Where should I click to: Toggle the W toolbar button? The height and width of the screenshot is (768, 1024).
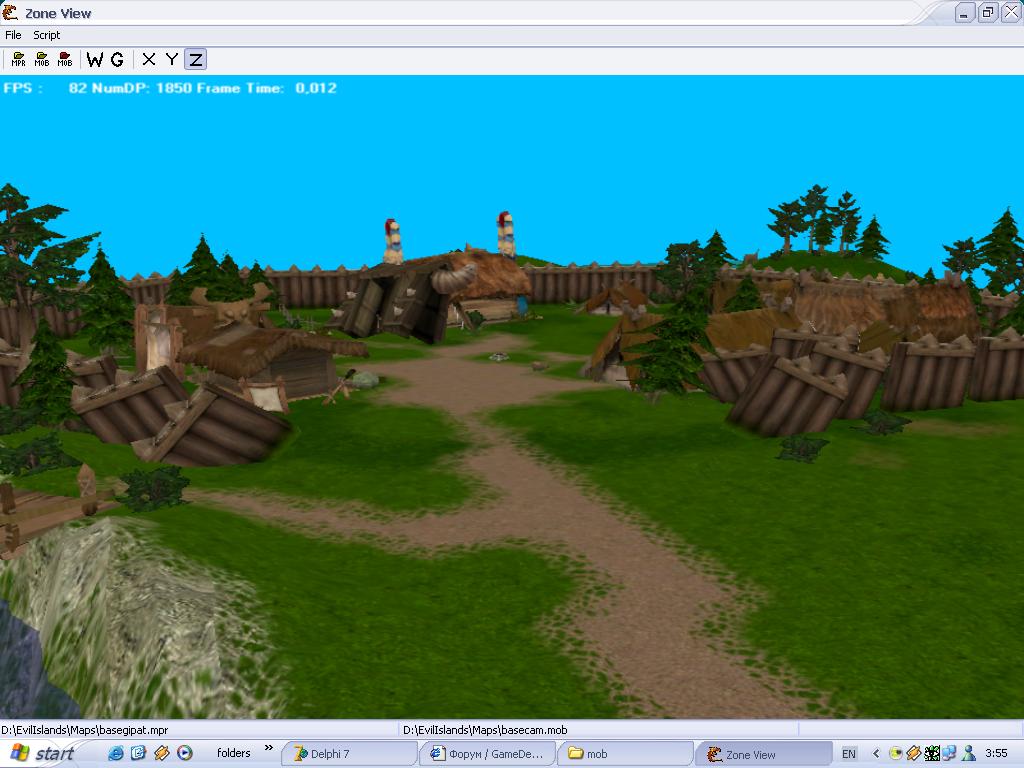pyautogui.click(x=95, y=60)
